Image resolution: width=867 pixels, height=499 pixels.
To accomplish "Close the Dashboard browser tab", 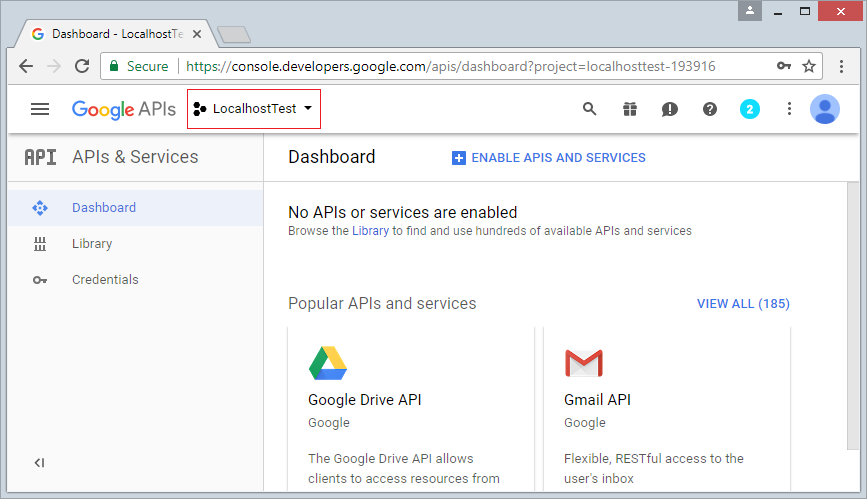I will (197, 34).
